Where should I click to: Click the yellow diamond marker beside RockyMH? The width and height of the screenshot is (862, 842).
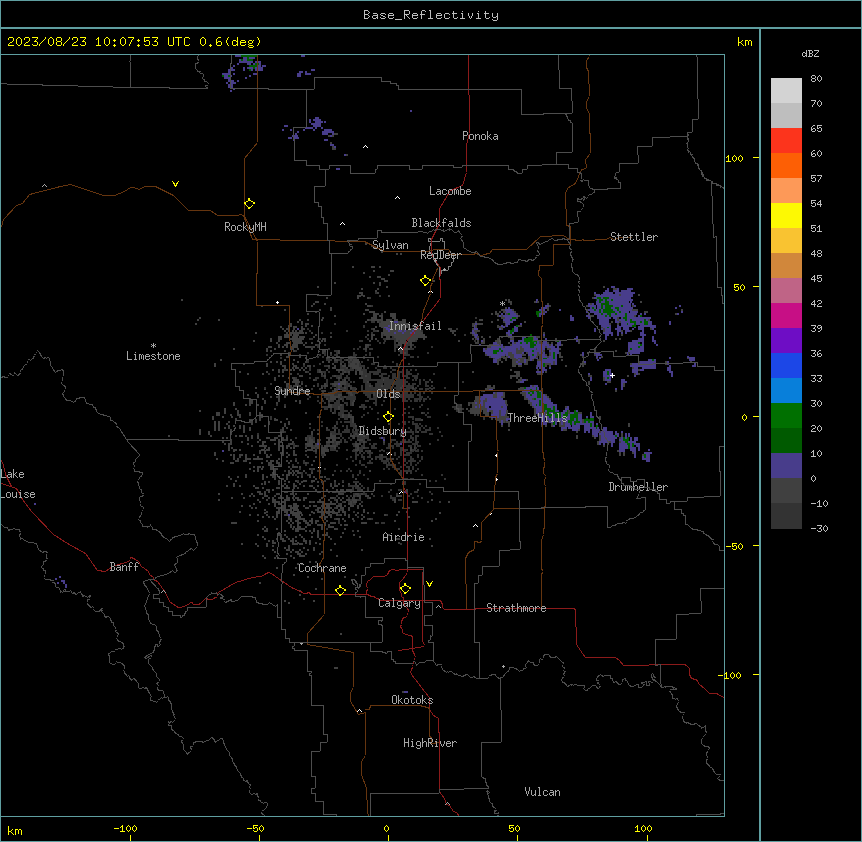[x=249, y=204]
